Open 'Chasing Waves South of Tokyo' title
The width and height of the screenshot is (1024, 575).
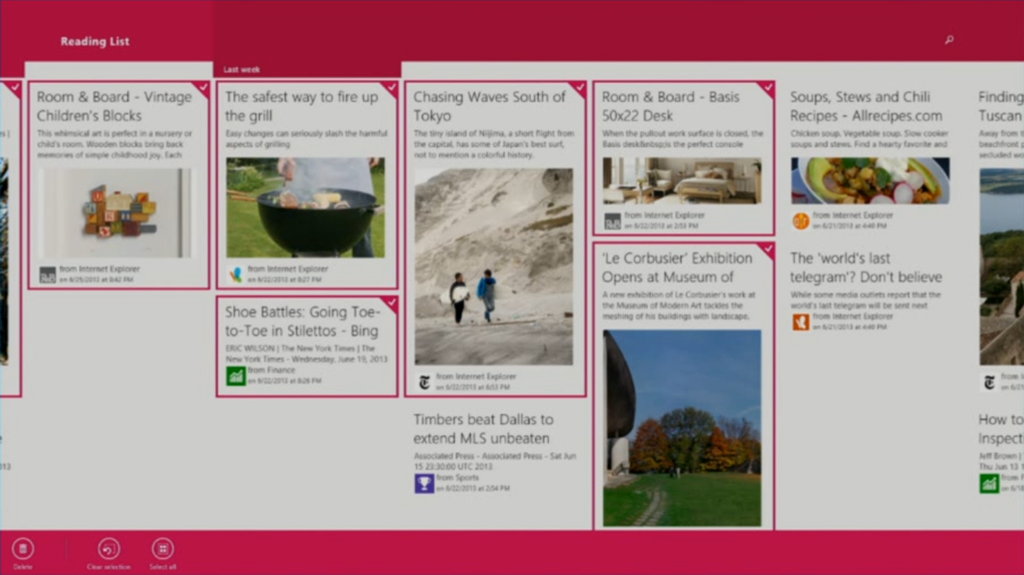coord(489,106)
